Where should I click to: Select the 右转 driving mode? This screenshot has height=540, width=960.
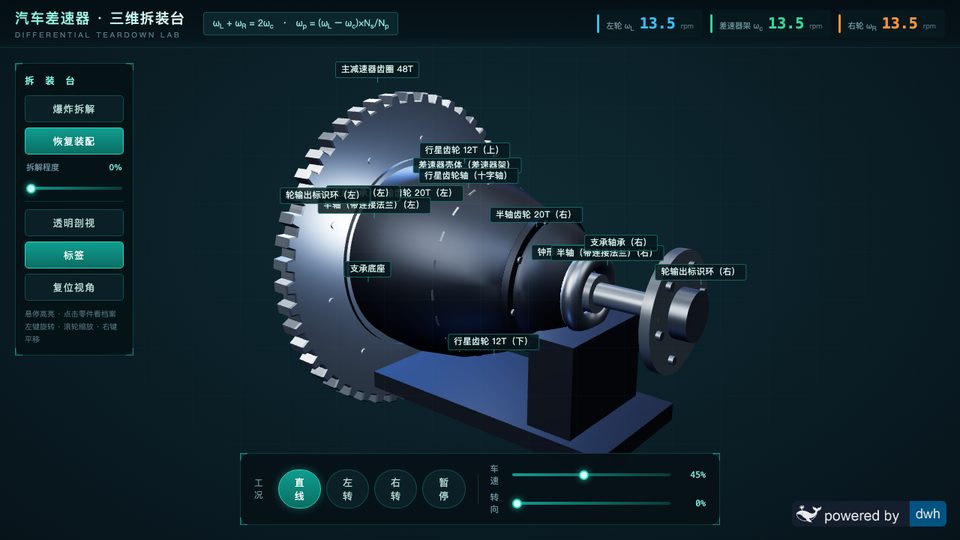tap(396, 489)
